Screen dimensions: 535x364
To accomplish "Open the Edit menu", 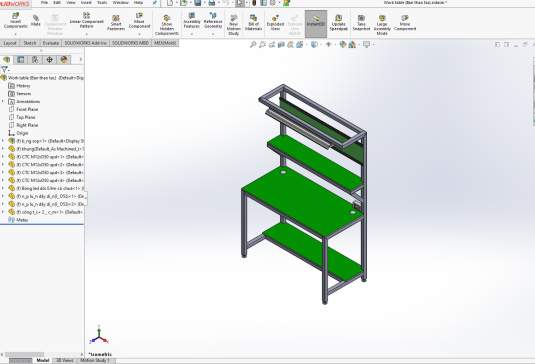I will tap(57, 2).
